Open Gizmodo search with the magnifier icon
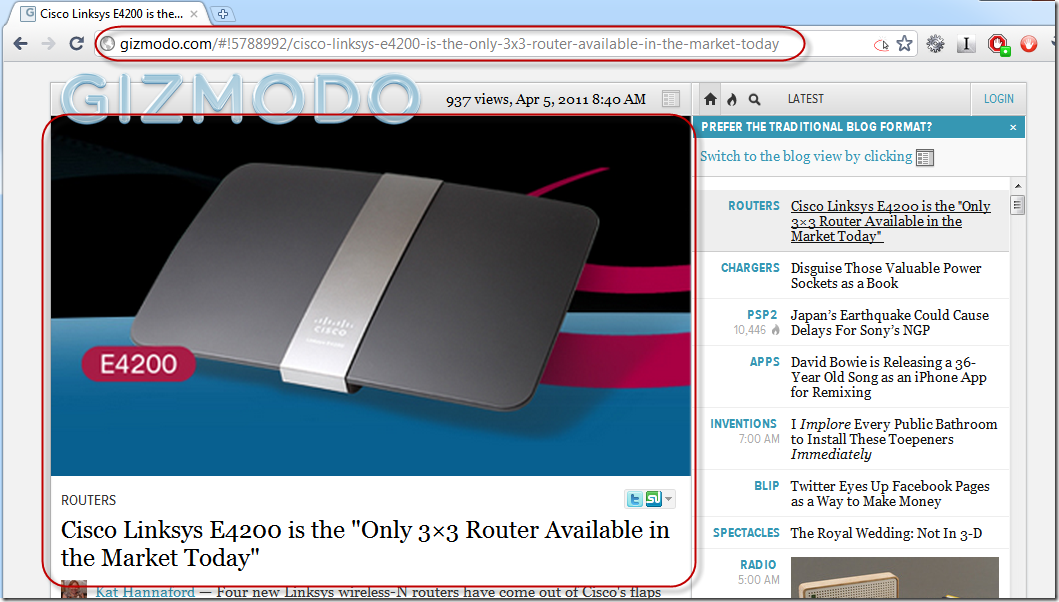This screenshot has width=1059, height=602. 754,99
